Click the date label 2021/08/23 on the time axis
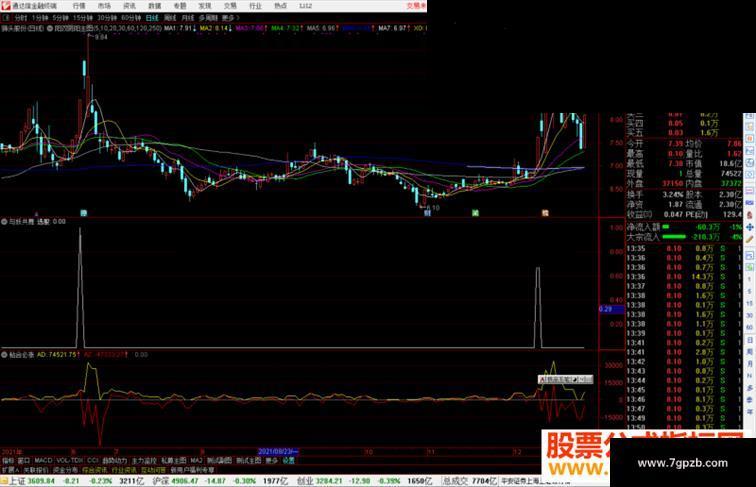This screenshot has width=756, height=487. [x=278, y=452]
